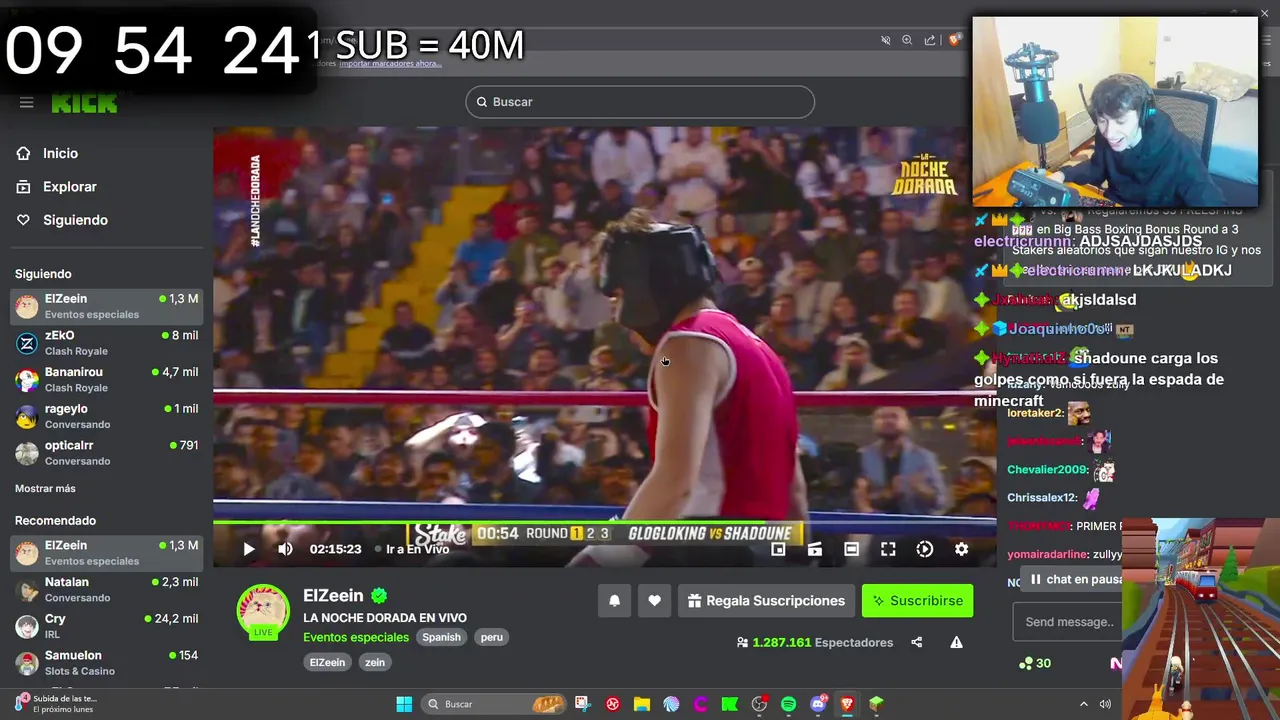The image size is (1280, 720).
Task: Click the username Chrissalex12 in chat
Action: (1042, 497)
